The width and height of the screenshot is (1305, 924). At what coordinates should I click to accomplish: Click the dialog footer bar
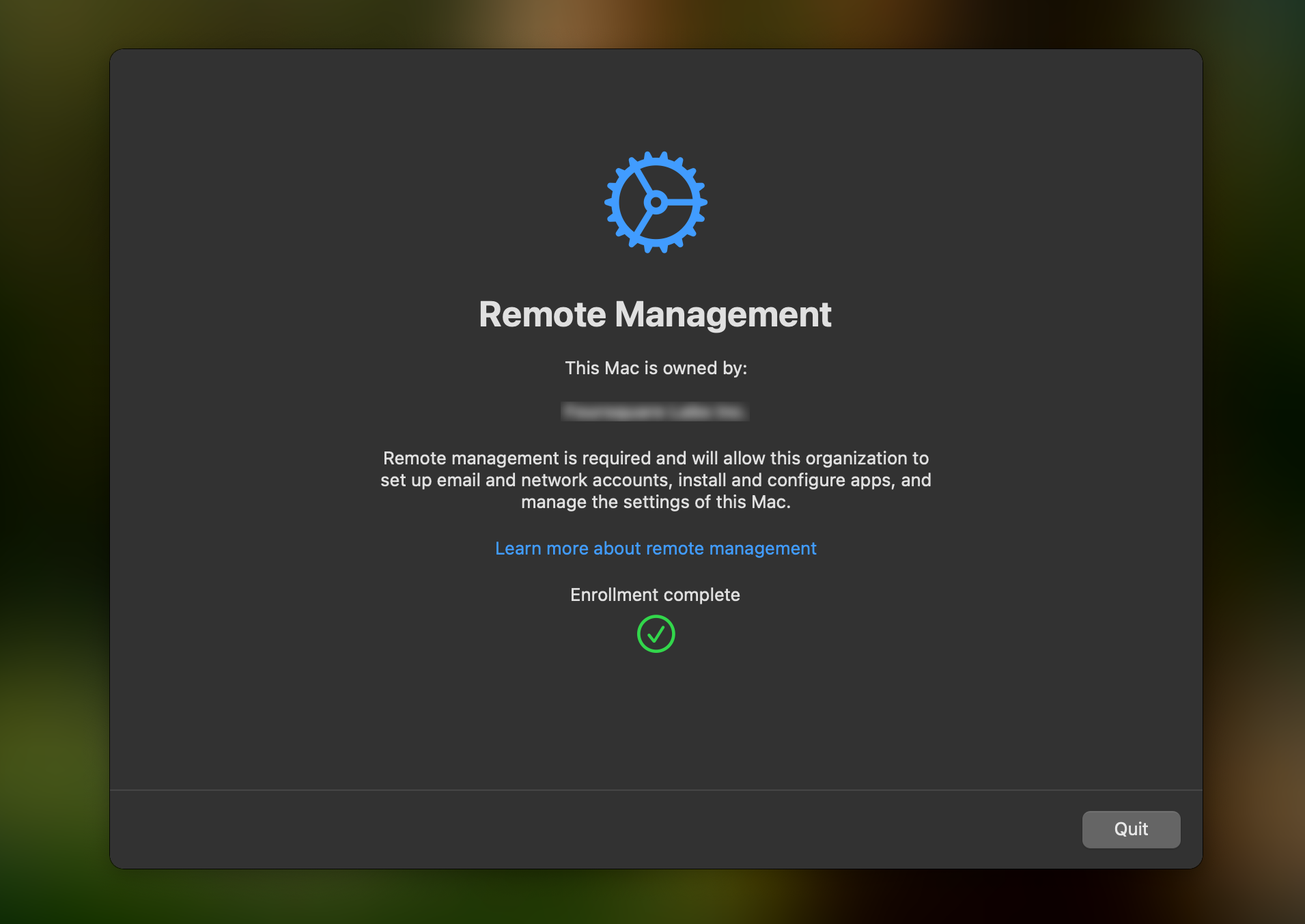coord(546,829)
